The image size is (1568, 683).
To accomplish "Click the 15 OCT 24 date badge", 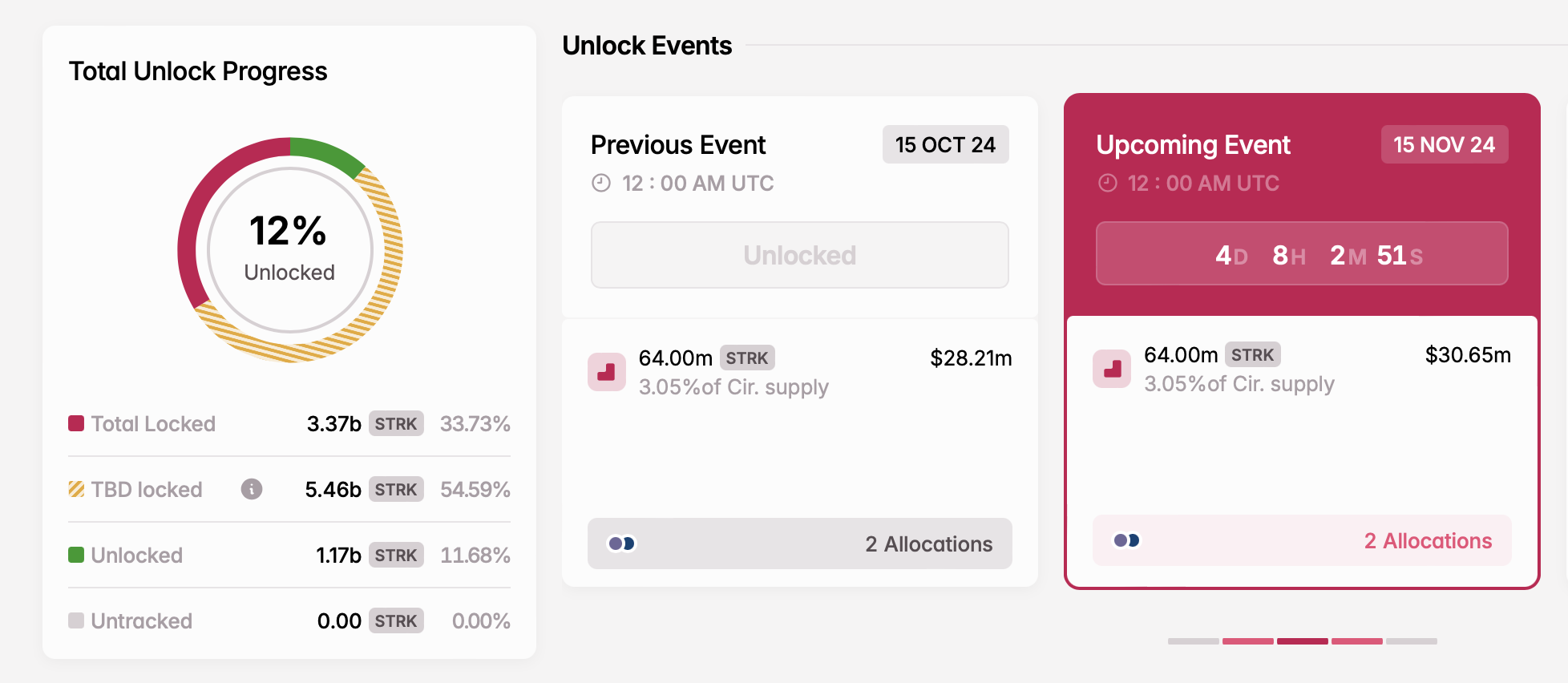I will pyautogui.click(x=945, y=144).
